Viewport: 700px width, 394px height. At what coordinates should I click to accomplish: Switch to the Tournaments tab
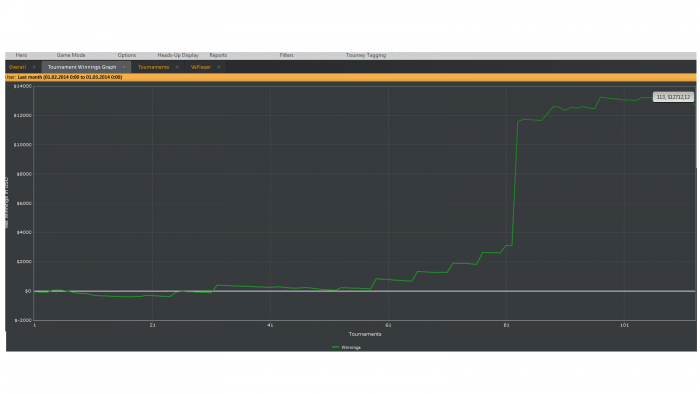pos(154,67)
